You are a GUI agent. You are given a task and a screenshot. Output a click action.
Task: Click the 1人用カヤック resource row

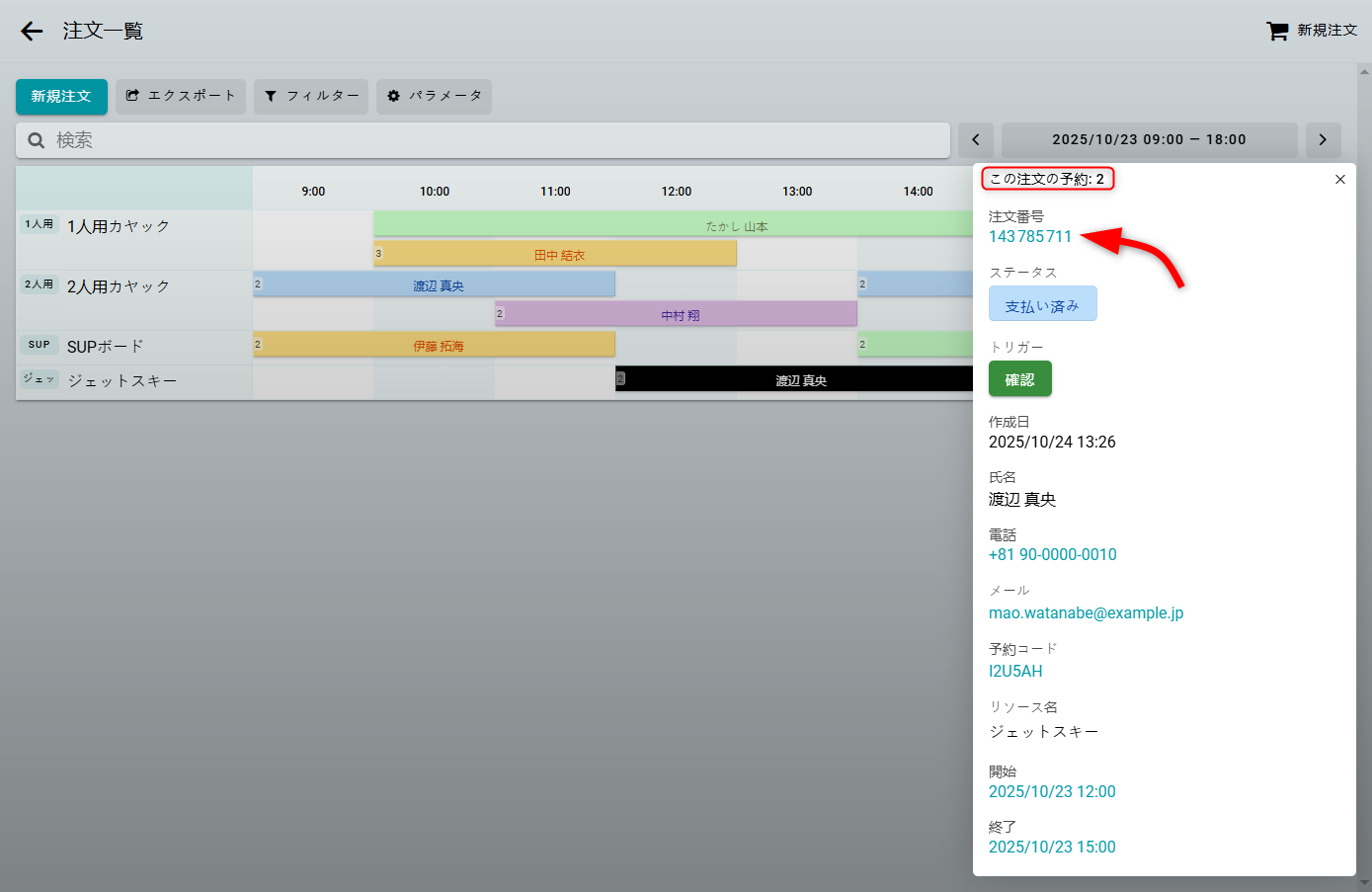point(134,240)
